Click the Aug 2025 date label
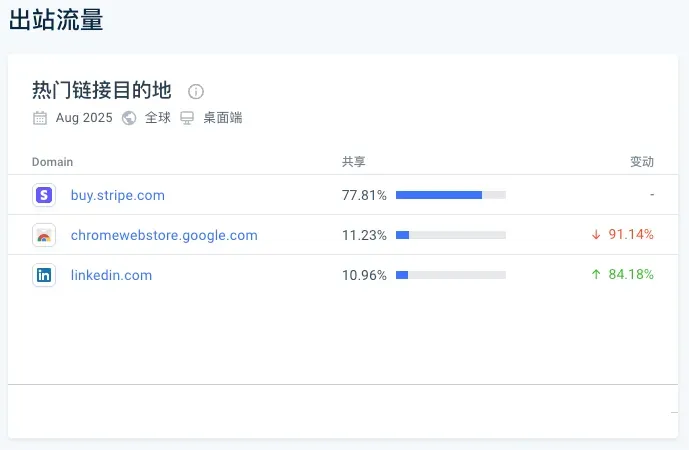 point(84,118)
